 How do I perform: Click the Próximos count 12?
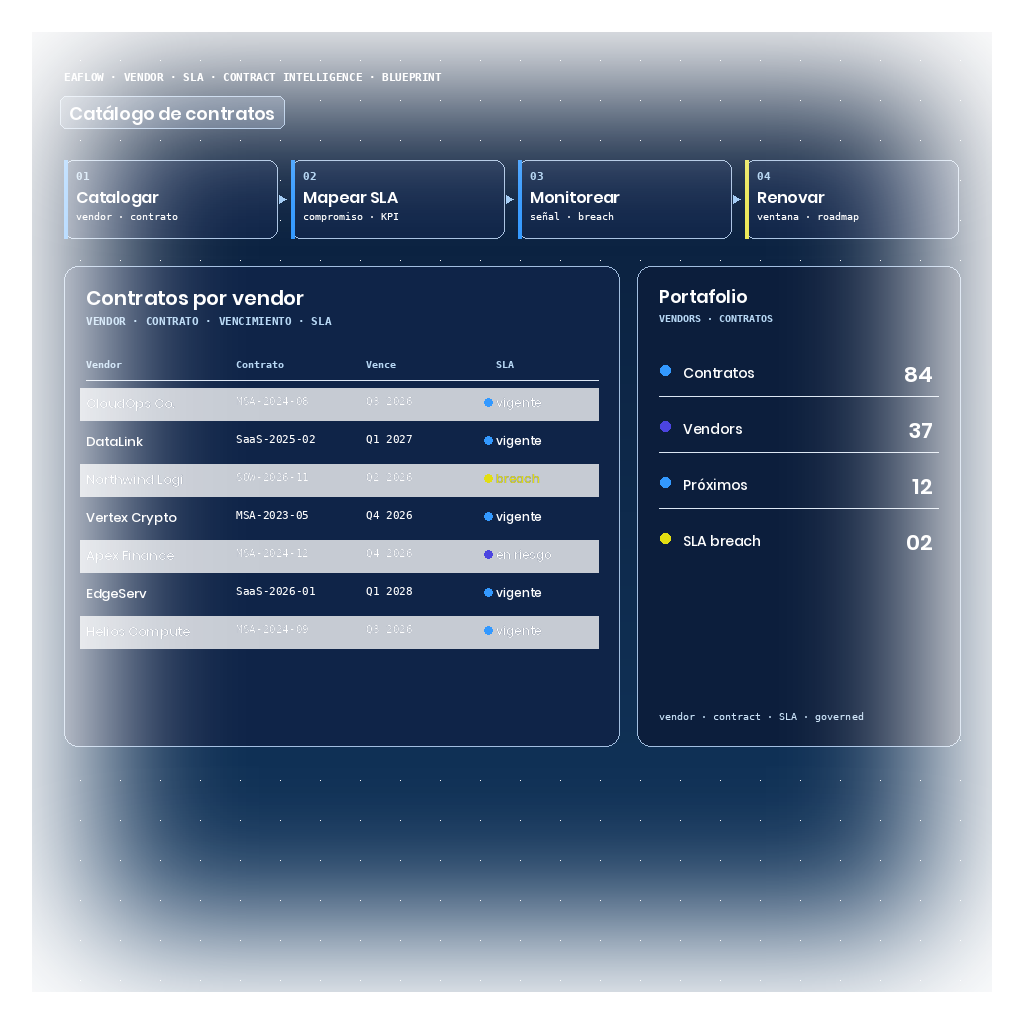921,487
